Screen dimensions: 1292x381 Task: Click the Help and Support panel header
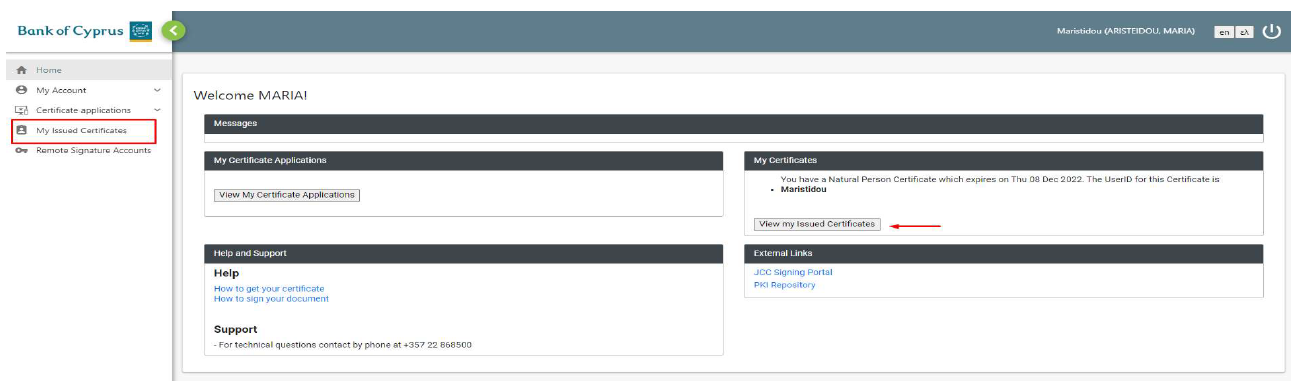(x=463, y=254)
